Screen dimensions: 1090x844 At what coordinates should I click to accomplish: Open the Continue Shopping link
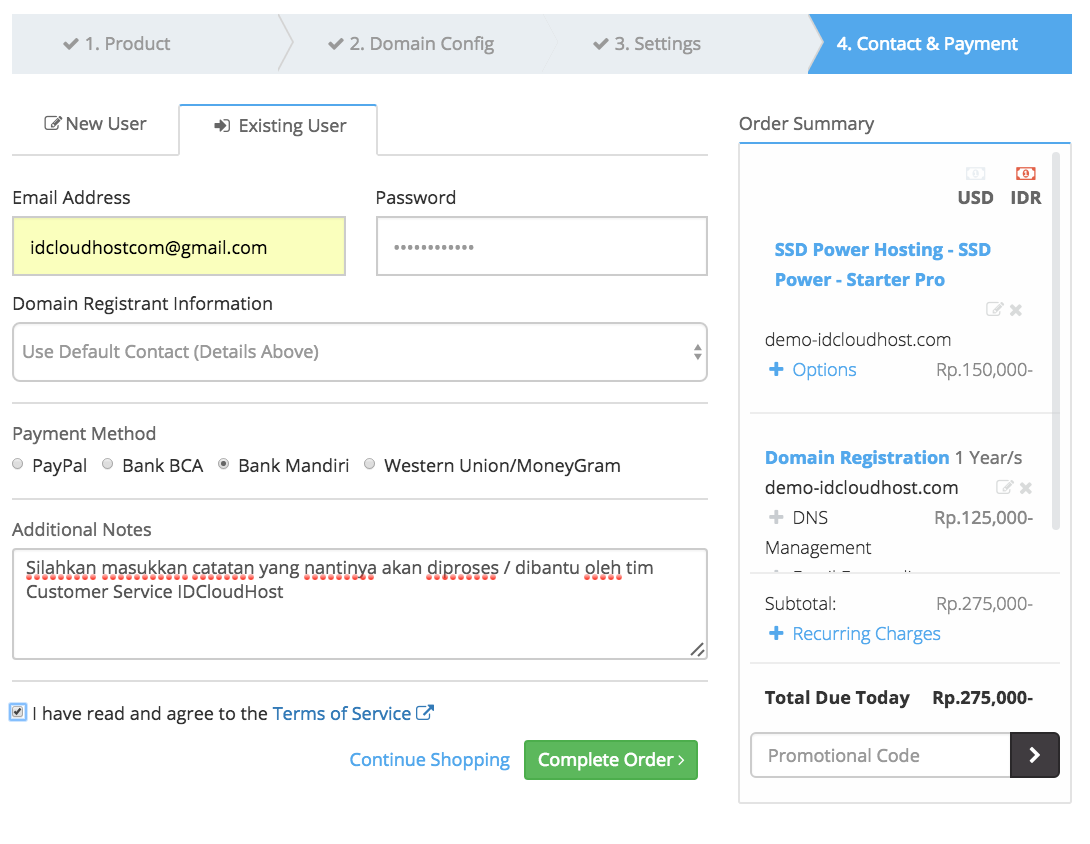point(429,760)
